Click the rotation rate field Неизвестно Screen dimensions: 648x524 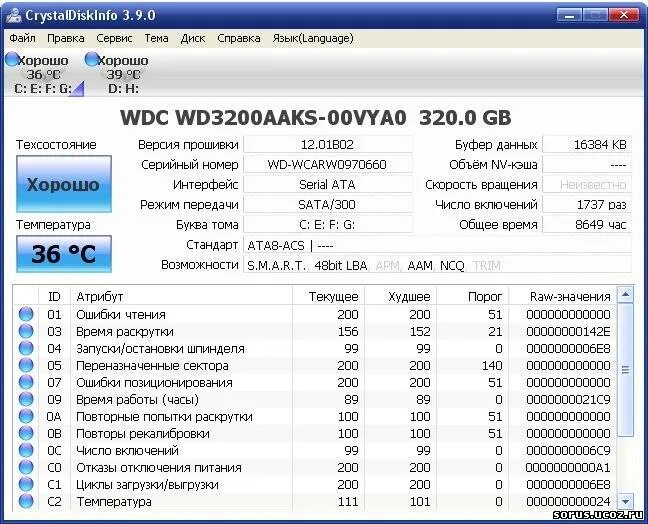coord(587,184)
